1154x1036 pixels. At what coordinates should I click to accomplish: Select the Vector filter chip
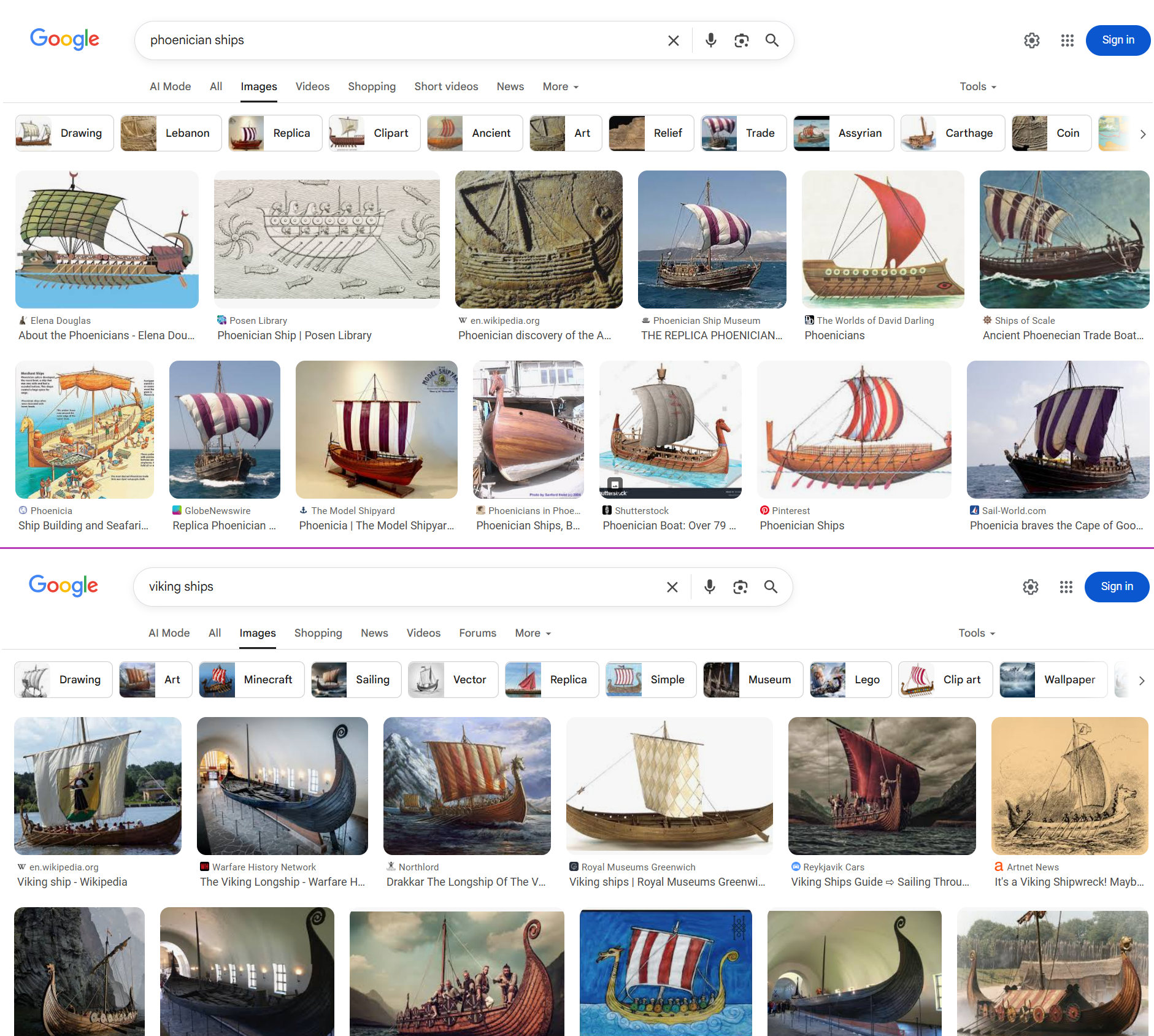click(453, 680)
